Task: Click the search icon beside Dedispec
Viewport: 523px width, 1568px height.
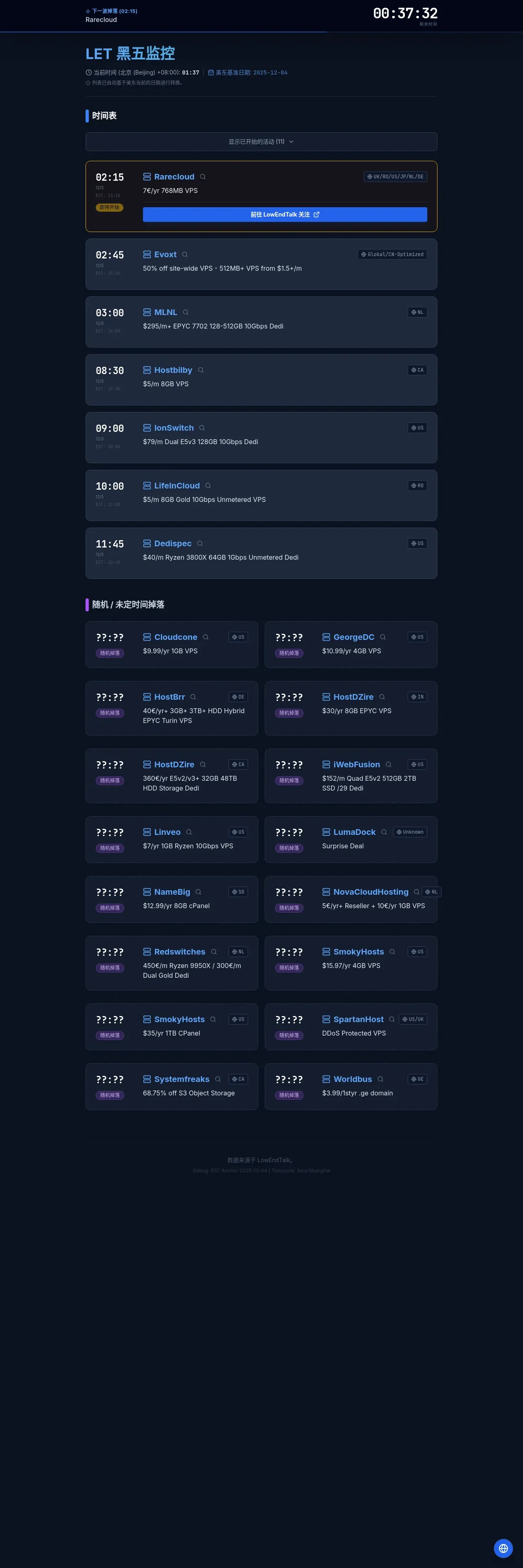Action: 200,543
